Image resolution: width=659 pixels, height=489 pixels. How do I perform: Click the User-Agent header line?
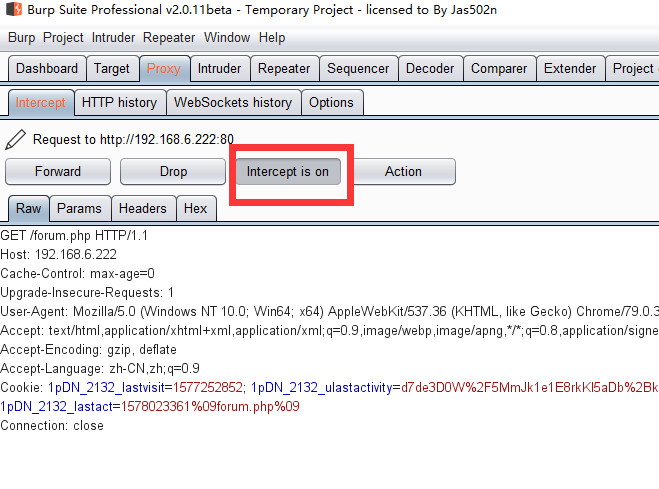330,312
